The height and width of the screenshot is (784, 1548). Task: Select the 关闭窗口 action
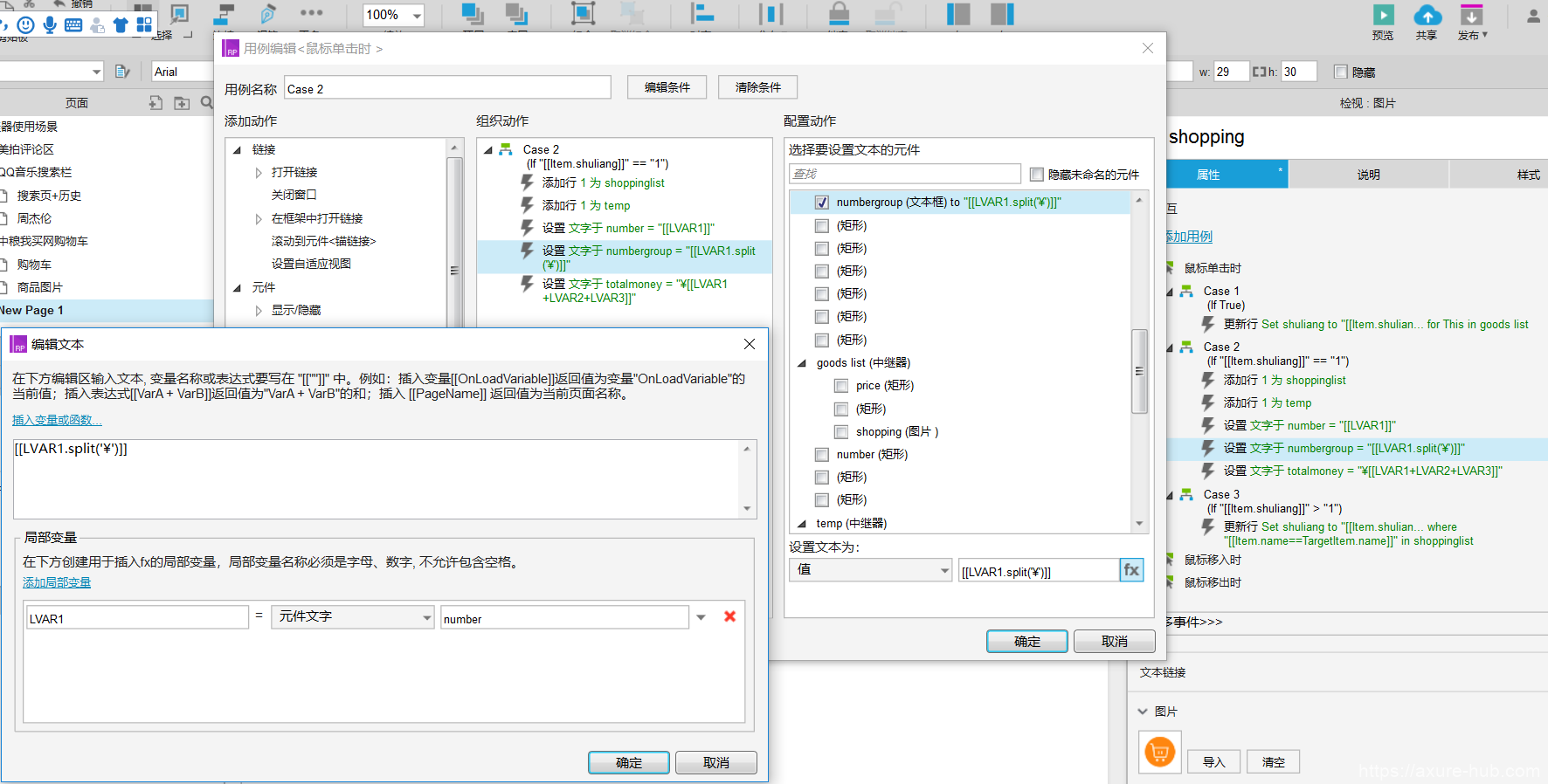(294, 195)
